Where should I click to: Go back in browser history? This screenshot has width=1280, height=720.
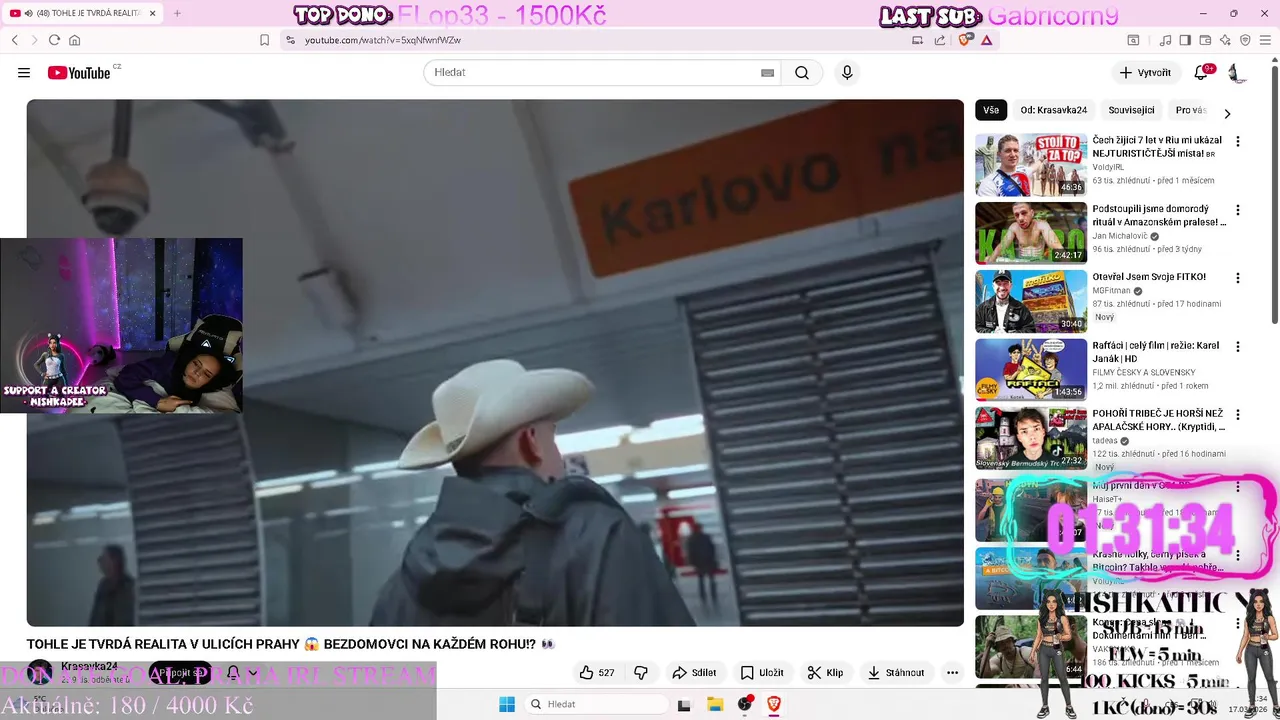(15, 40)
